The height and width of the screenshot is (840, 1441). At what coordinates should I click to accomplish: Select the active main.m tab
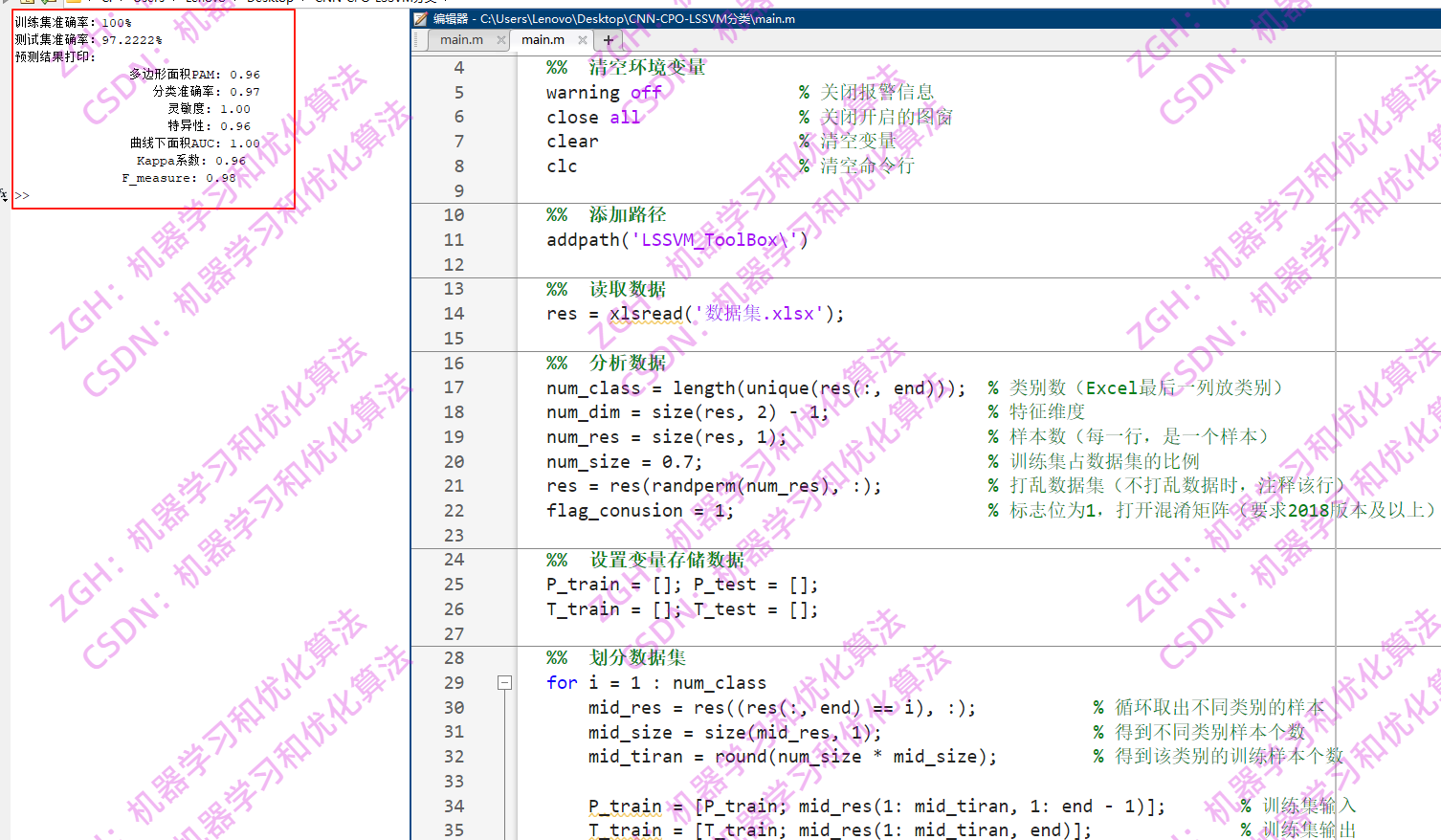(x=543, y=40)
